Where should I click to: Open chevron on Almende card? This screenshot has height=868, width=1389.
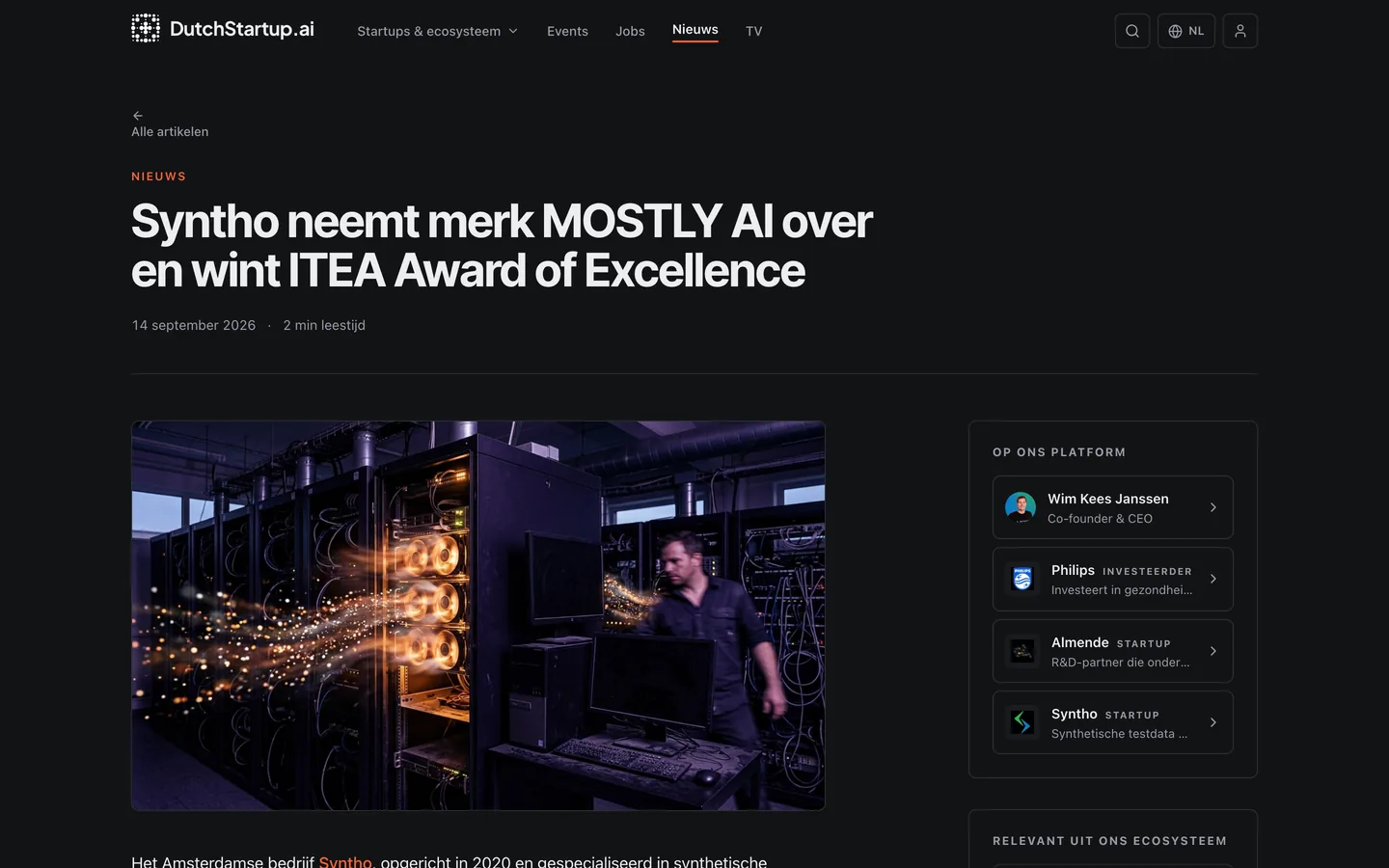click(1213, 651)
